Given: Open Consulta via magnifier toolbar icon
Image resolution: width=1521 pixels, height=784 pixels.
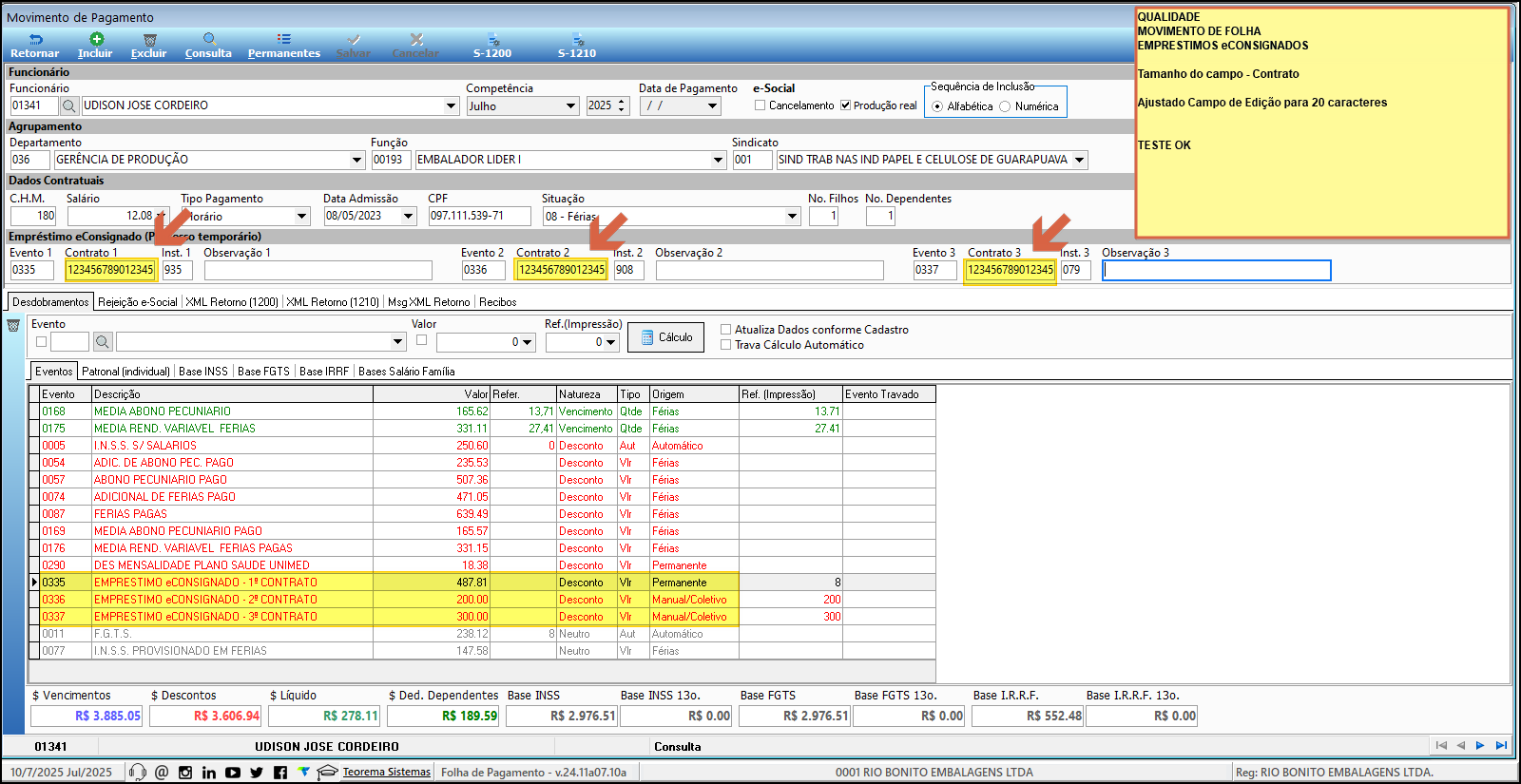Looking at the screenshot, I should pyautogui.click(x=209, y=39).
